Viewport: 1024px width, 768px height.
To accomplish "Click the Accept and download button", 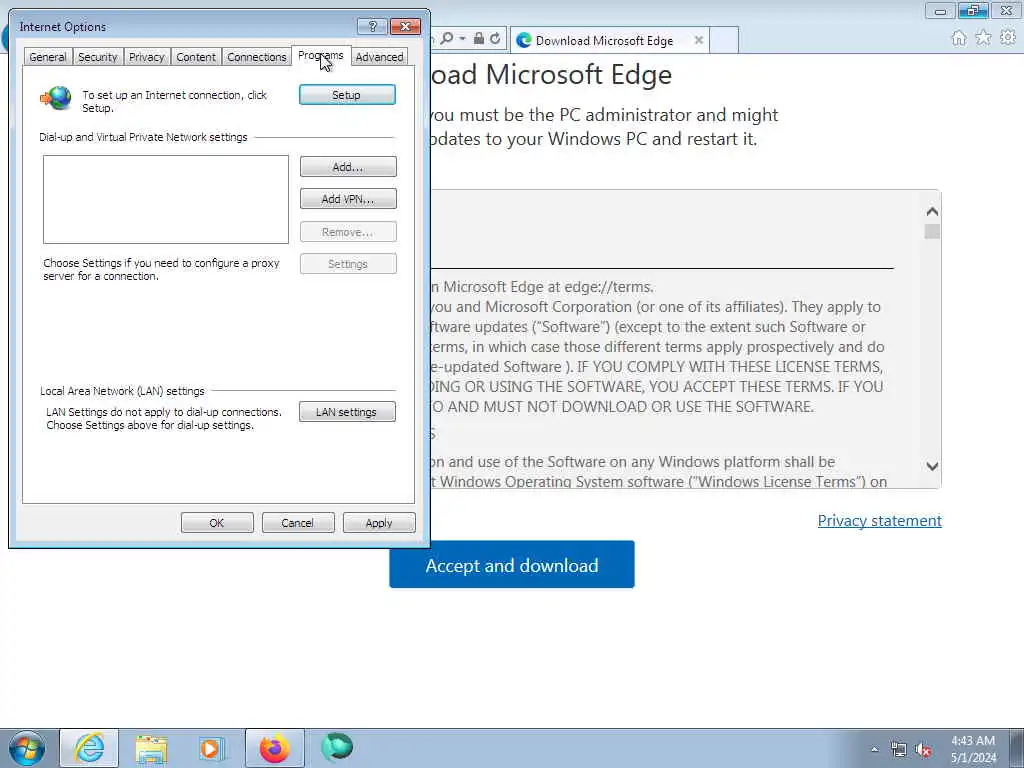I will coord(512,564).
